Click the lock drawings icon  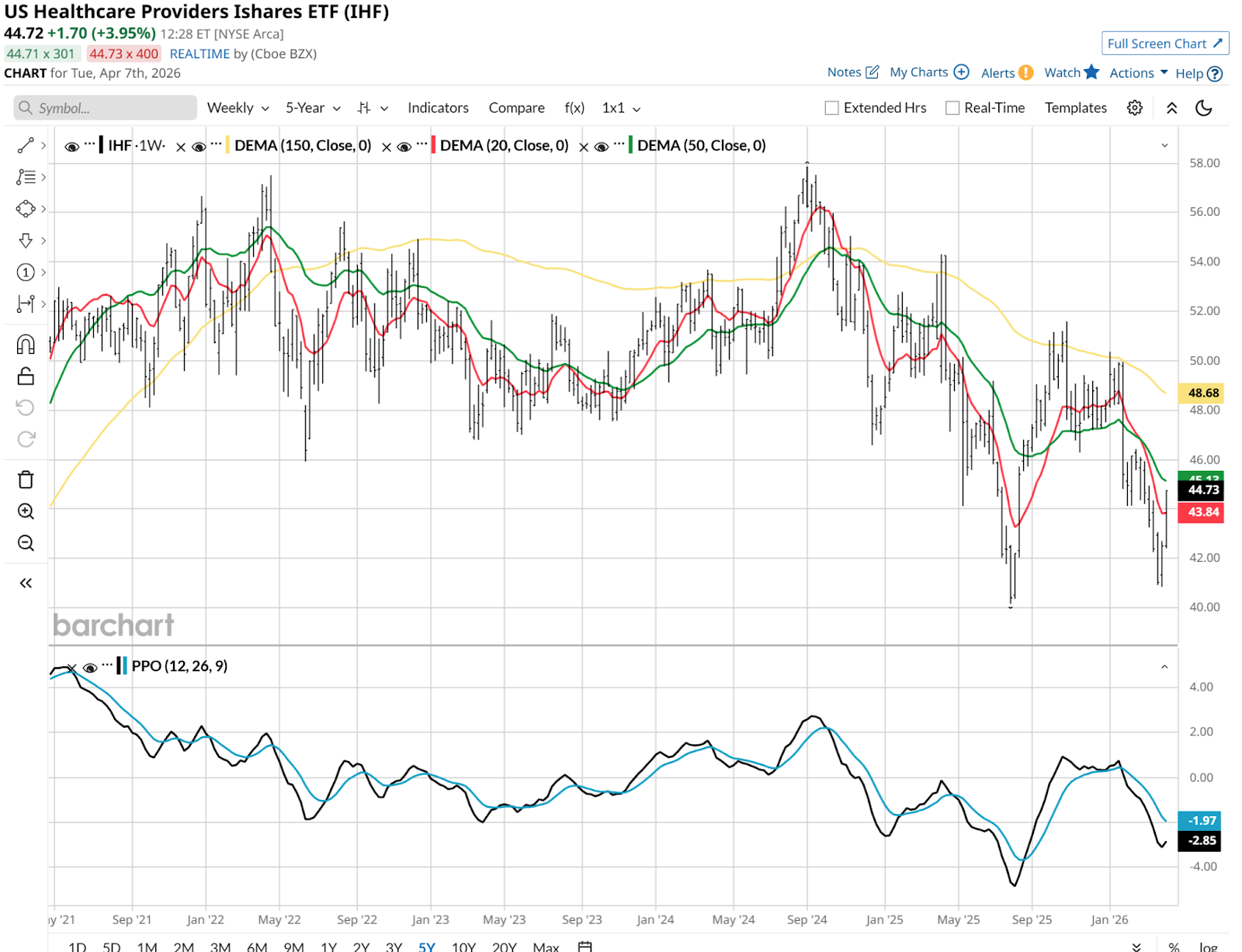tap(26, 376)
